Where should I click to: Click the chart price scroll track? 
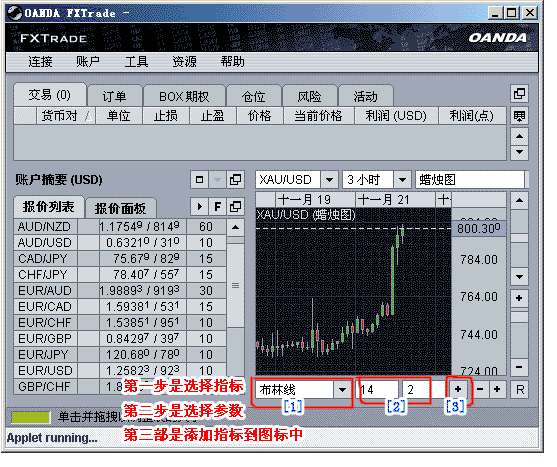coord(519,239)
